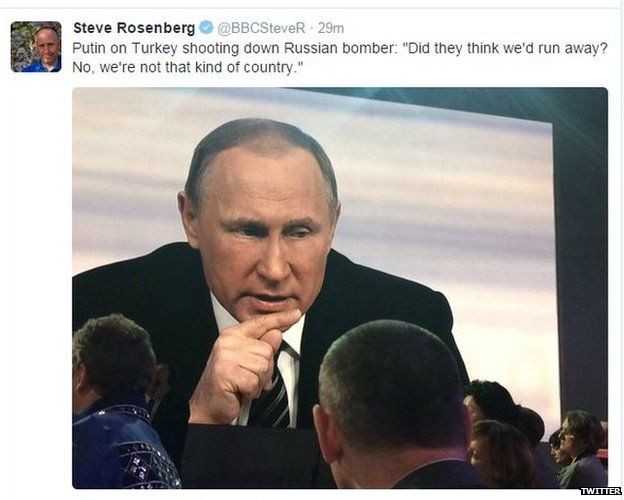The height and width of the screenshot is (500, 624).
Task: Click the woman with glasses in the audience
Action: pyautogui.click(x=579, y=448)
